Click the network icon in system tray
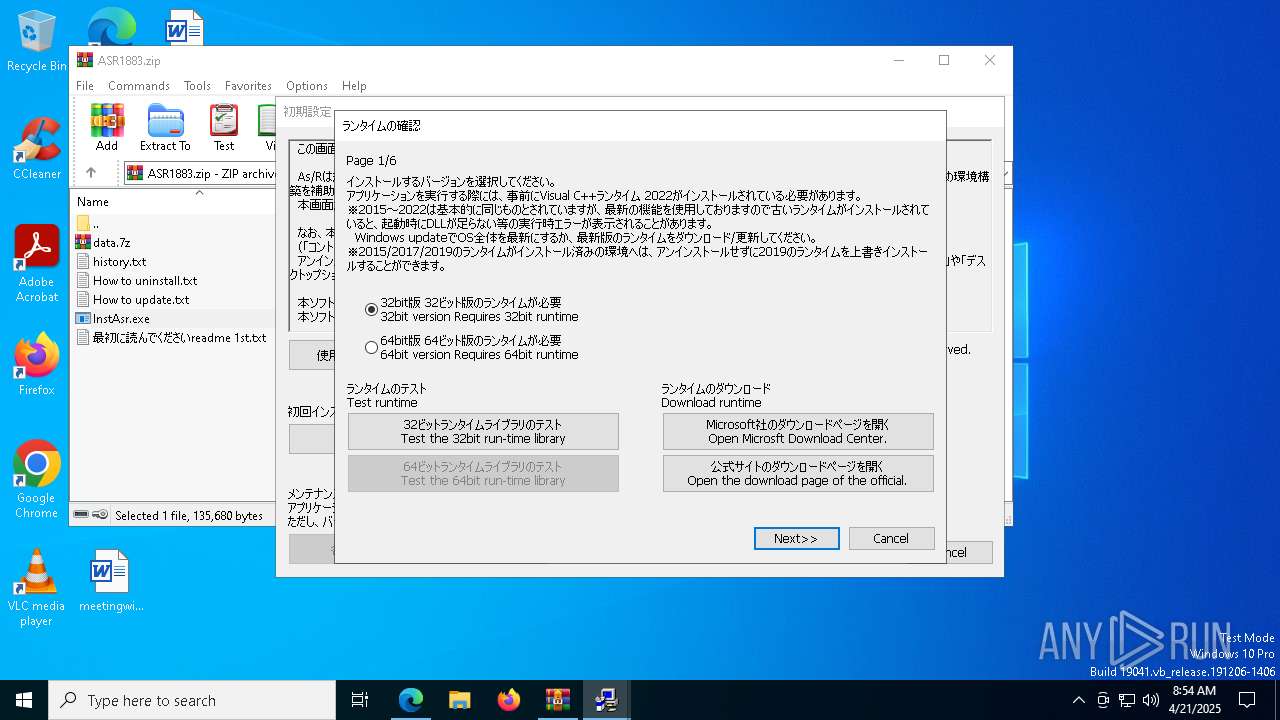1280x720 pixels. click(1127, 700)
